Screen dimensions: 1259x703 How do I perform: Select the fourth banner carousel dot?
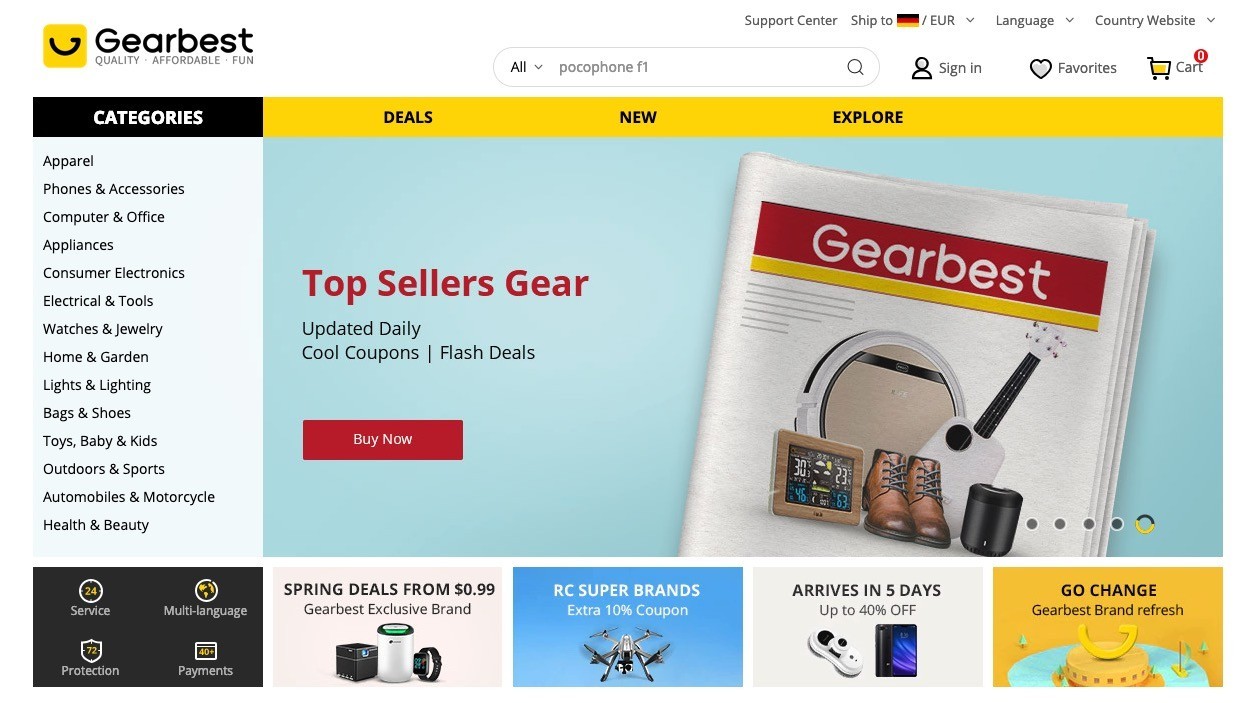point(1117,524)
